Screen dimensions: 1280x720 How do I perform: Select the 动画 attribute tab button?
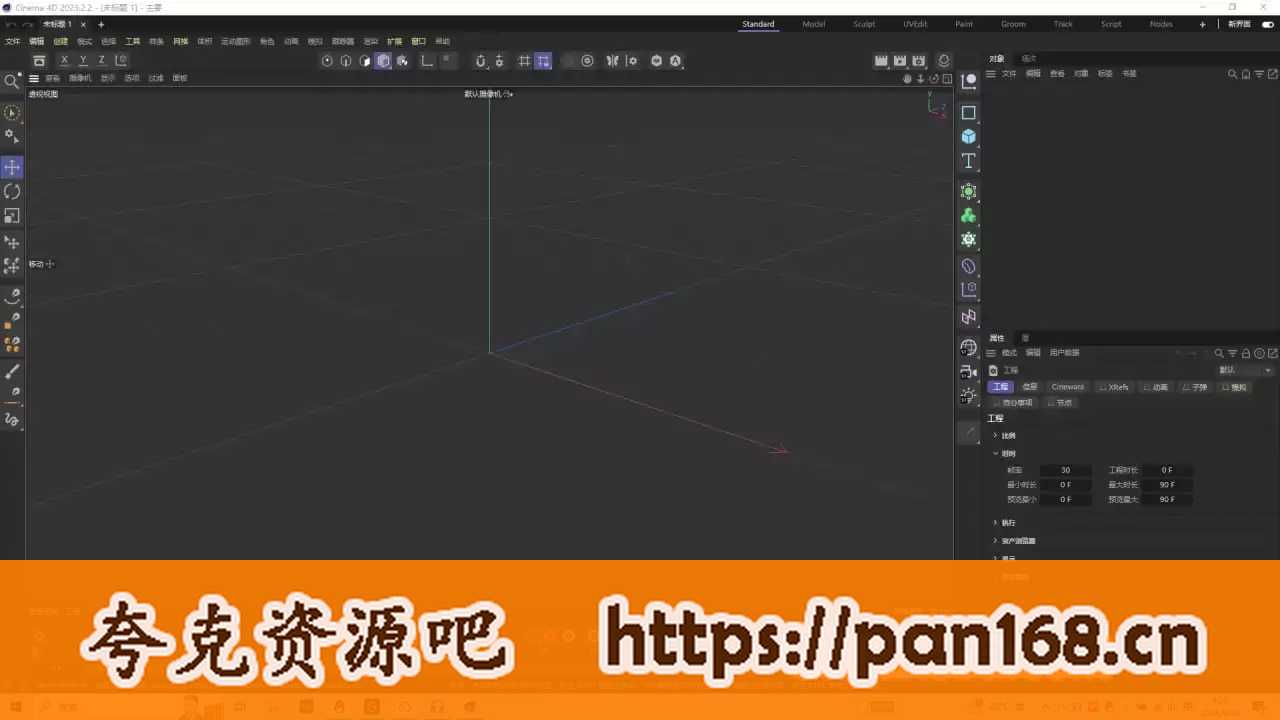(x=1155, y=387)
